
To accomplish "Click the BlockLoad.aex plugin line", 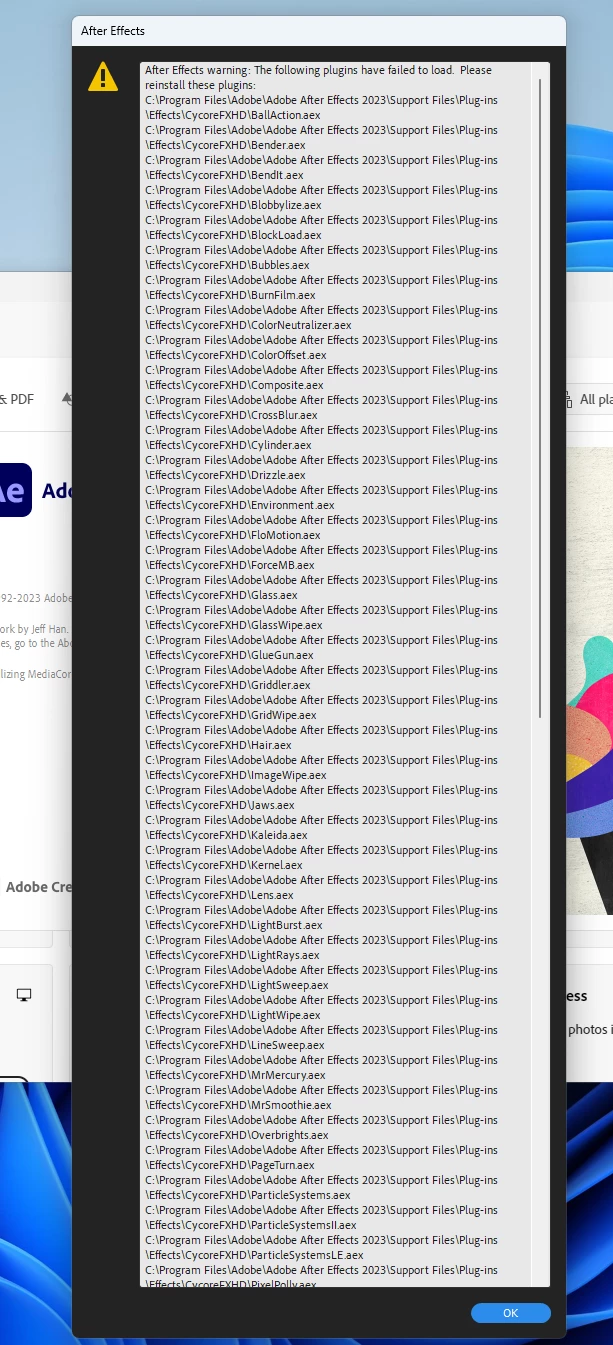I will [233, 235].
